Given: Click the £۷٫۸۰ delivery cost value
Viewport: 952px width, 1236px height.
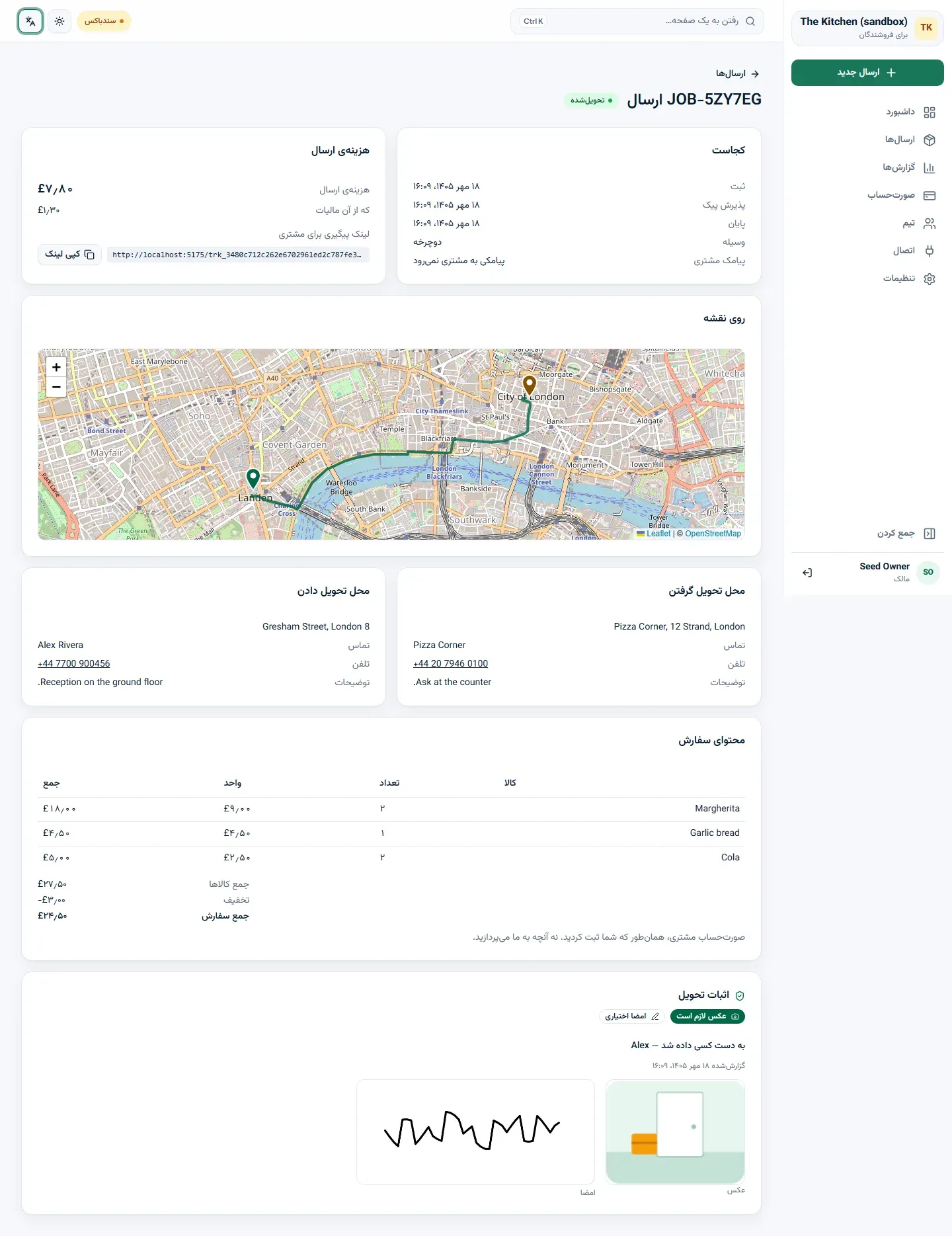Looking at the screenshot, I should click(56, 190).
